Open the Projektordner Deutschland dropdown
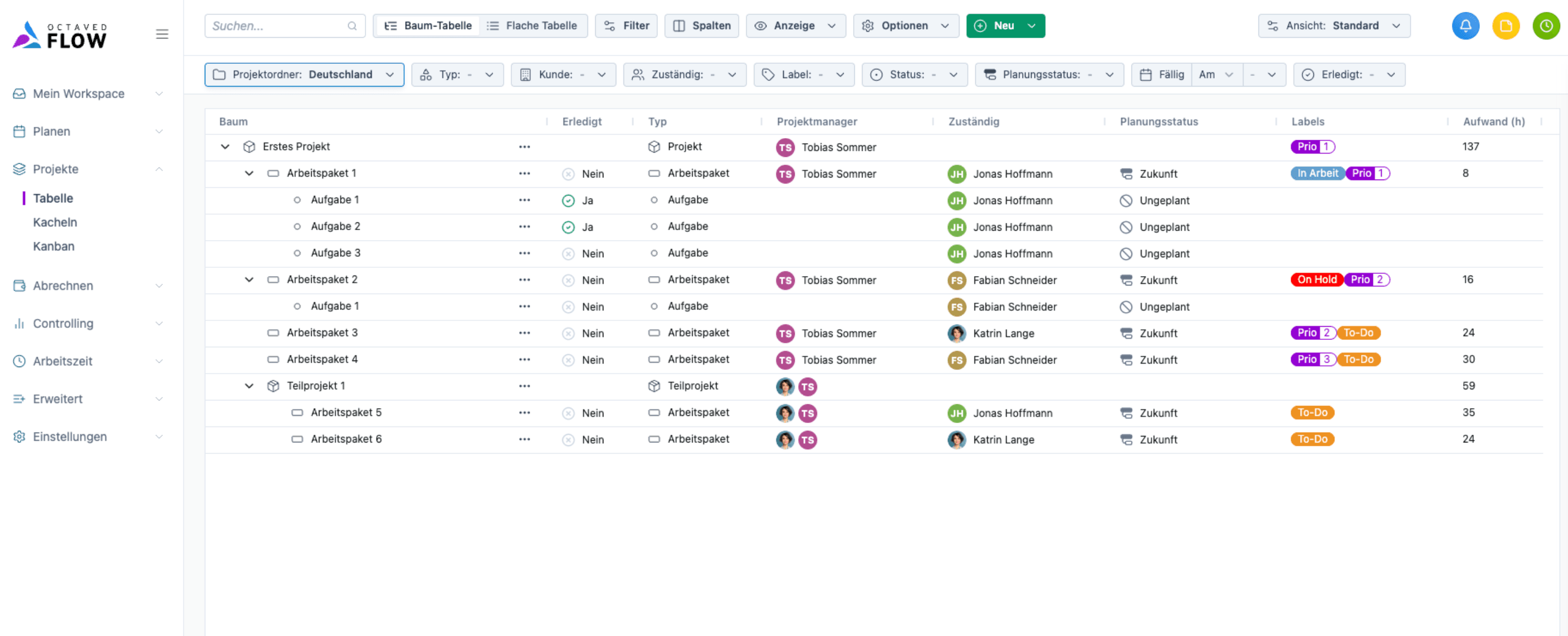The width and height of the screenshot is (1568, 636). coord(304,74)
